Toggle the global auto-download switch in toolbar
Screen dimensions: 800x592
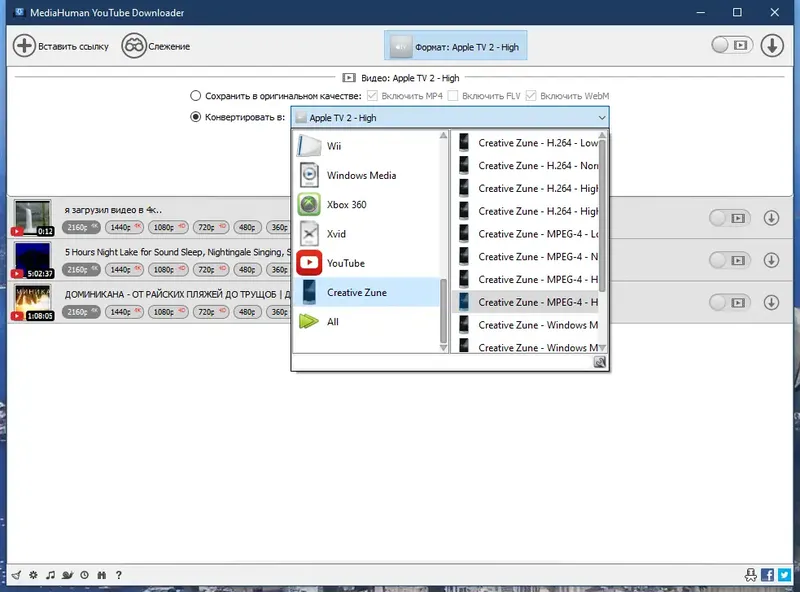[732, 45]
